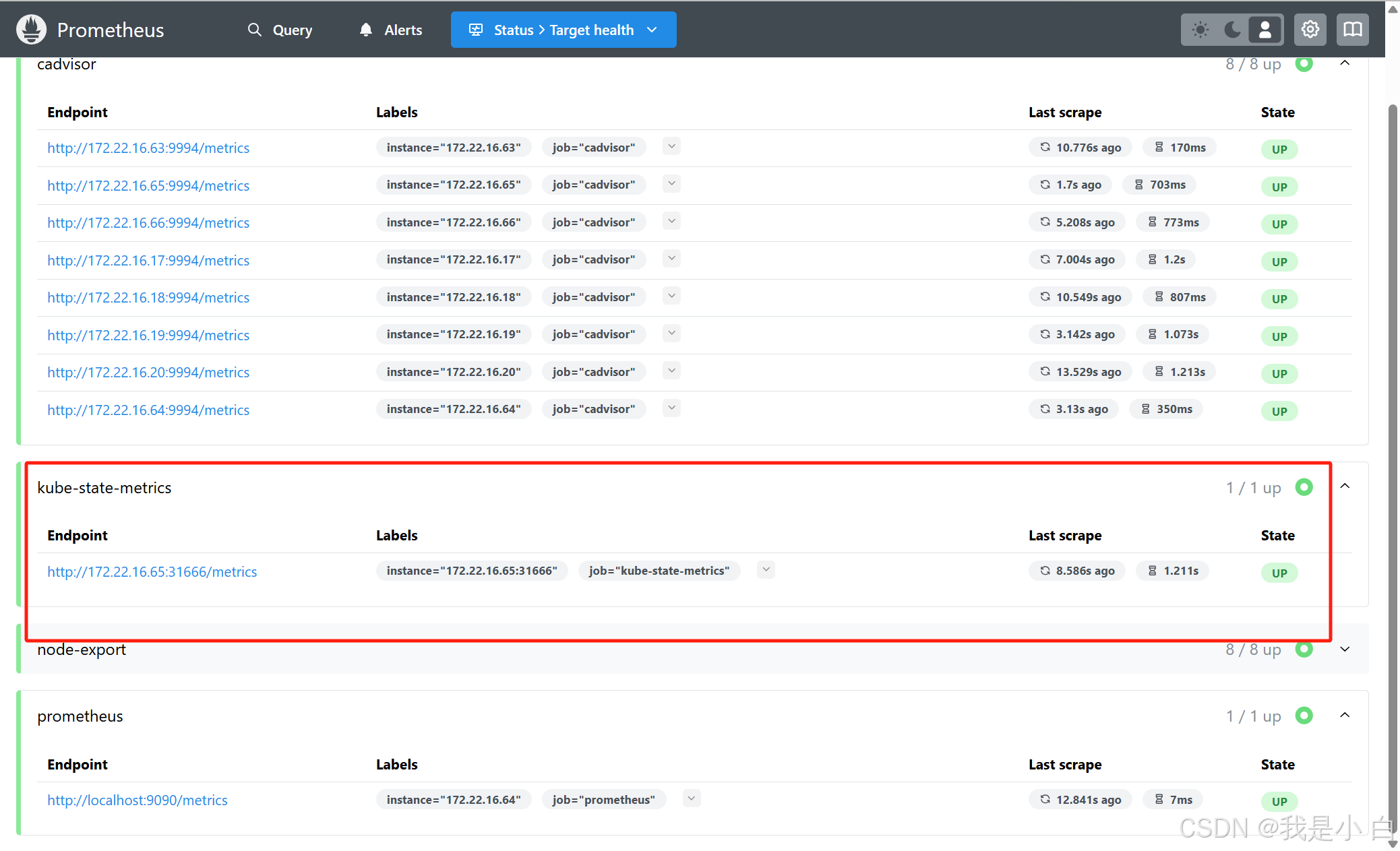
Task: Expand the node-export pool
Action: pos(1345,649)
